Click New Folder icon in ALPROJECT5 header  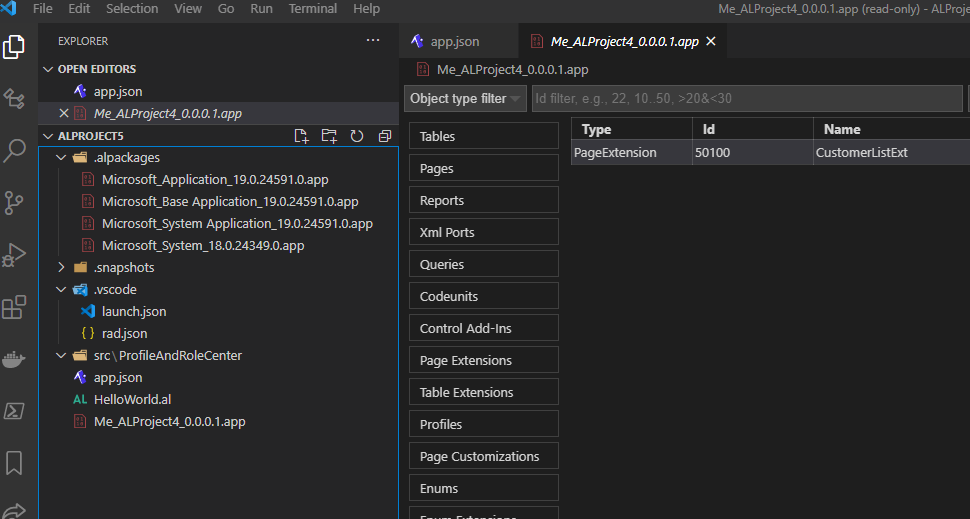pyautogui.click(x=329, y=136)
